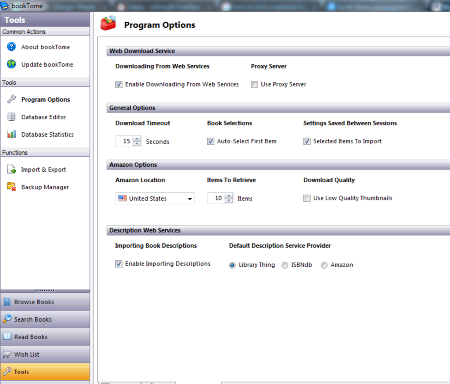This screenshot has width=450, height=384.
Task: Click the Search Books magnifier icon
Action: coord(7,319)
